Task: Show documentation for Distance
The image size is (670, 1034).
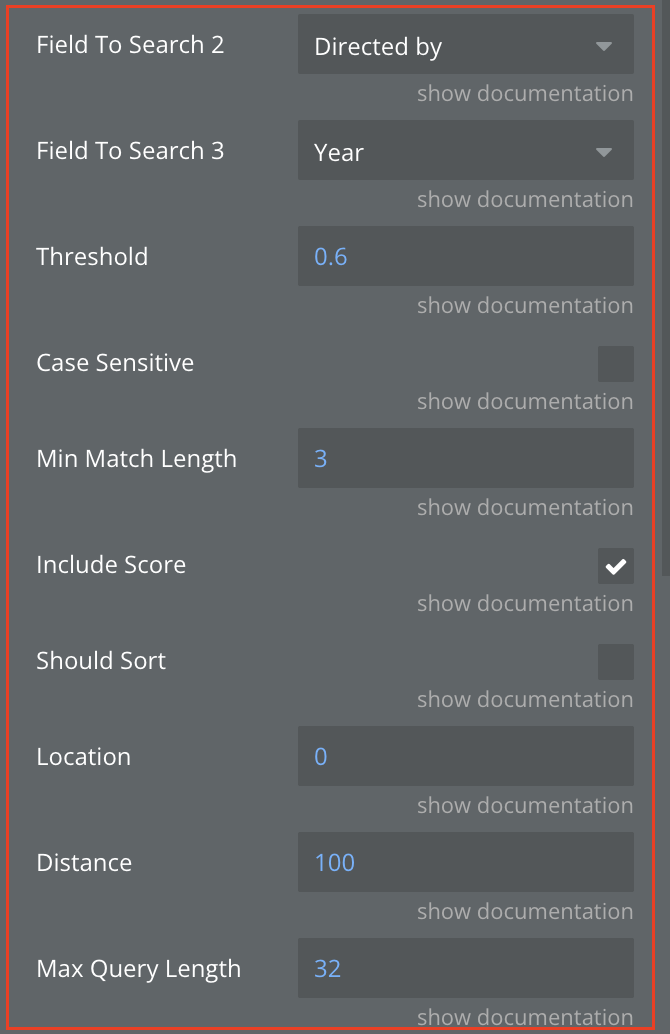Action: click(525, 912)
